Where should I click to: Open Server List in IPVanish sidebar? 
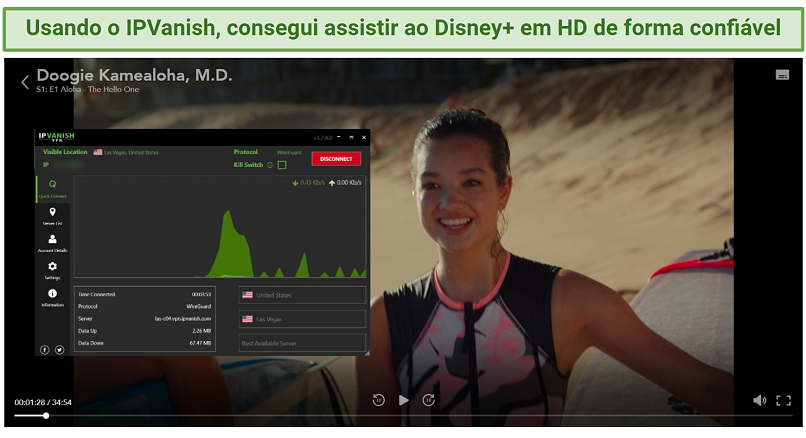tap(52, 216)
